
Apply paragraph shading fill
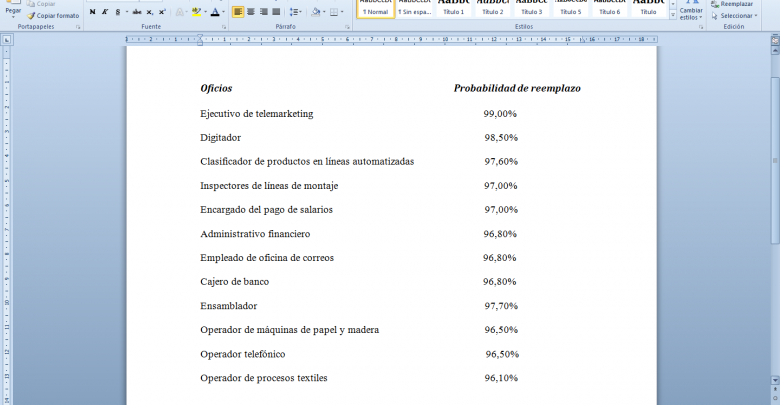(x=315, y=12)
